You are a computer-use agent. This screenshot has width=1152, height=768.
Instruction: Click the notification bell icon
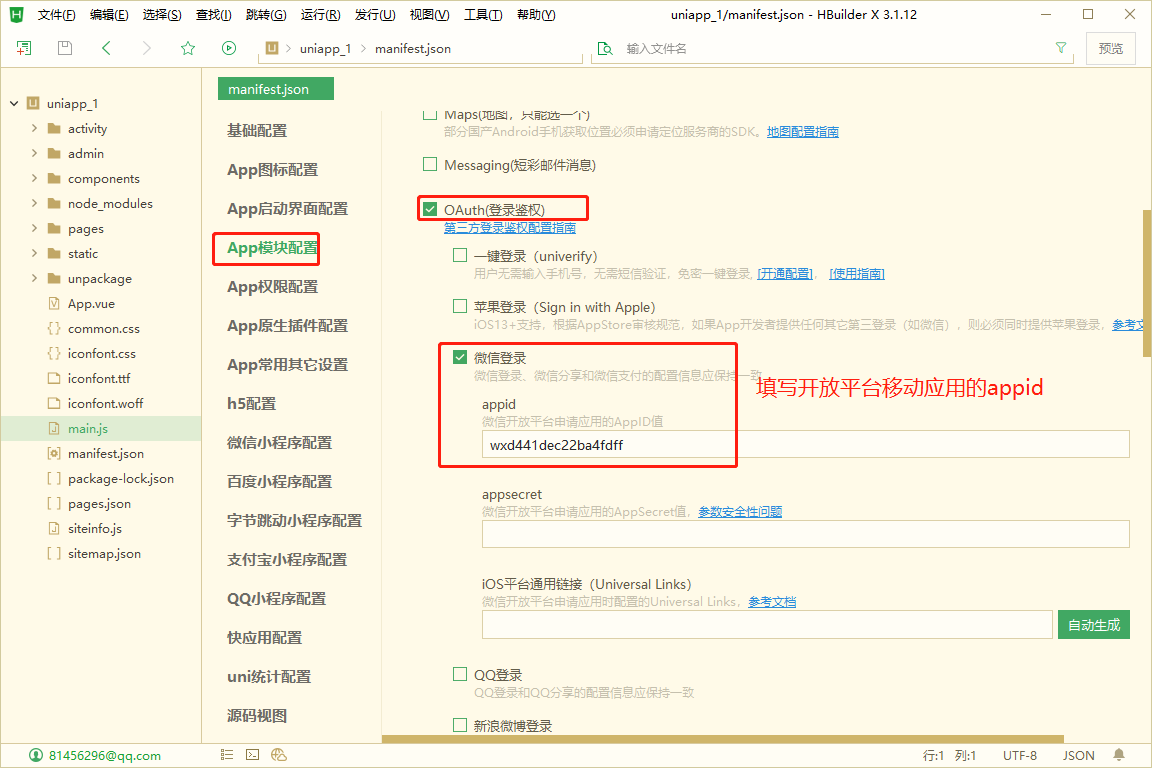coord(1119,755)
